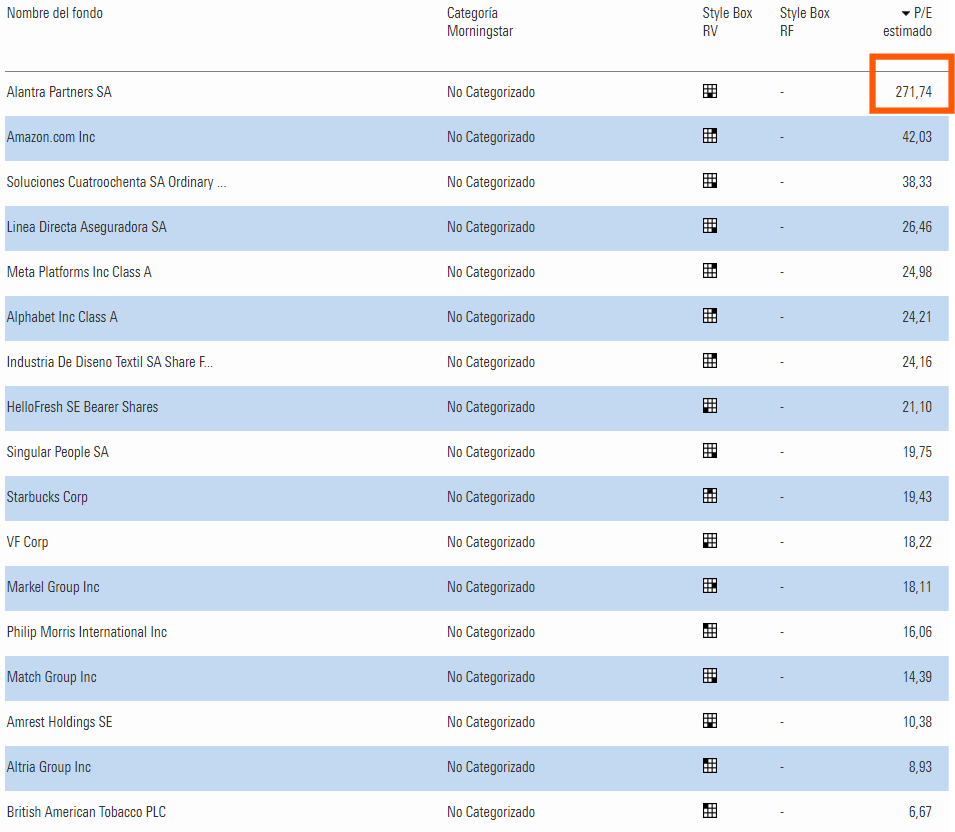955x832 pixels.
Task: Click Style Box icon in Soluciones Cuatroochenta row
Action: tap(710, 181)
